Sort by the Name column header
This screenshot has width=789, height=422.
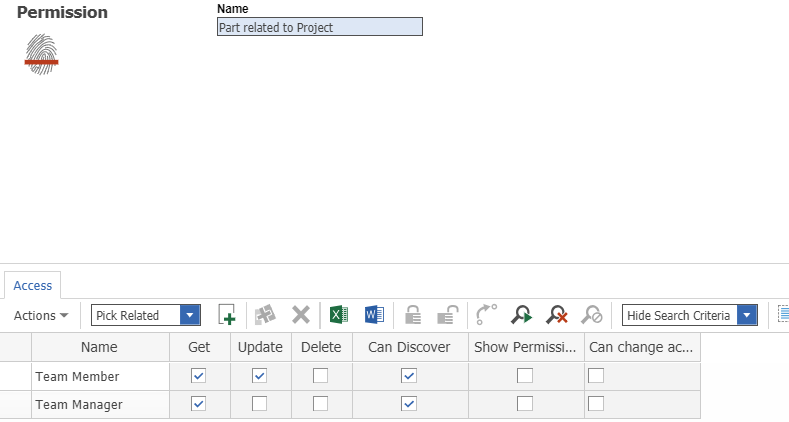point(99,347)
